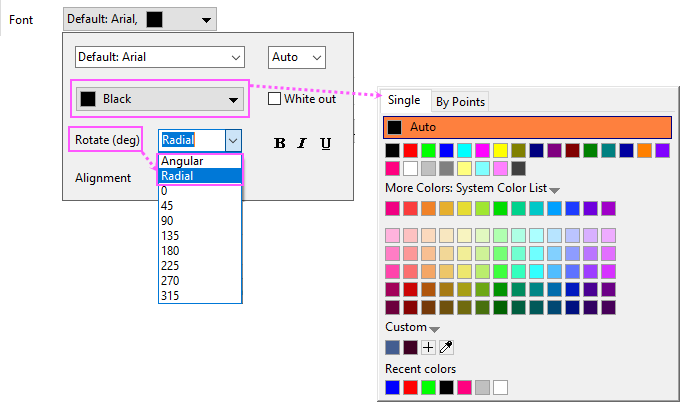Expand the Custom colors section
This screenshot has width=682, height=402.
coord(434,329)
